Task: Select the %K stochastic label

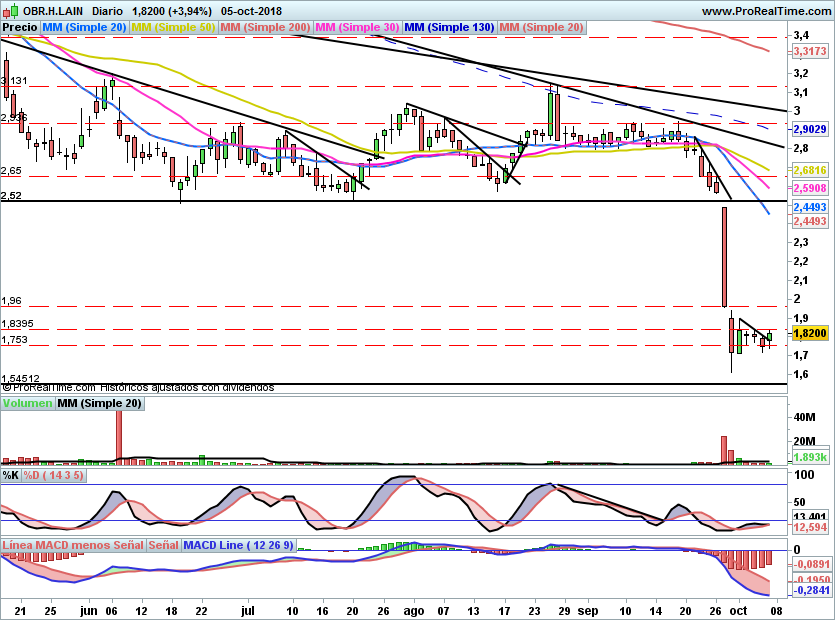Action: point(11,475)
